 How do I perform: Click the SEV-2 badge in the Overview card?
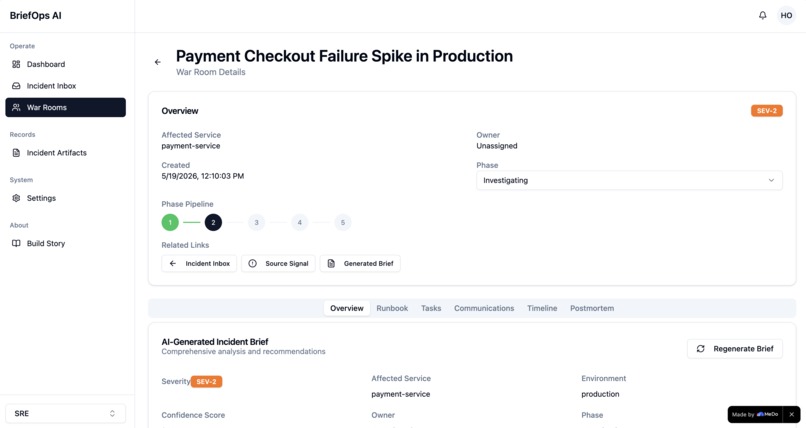tap(766, 110)
